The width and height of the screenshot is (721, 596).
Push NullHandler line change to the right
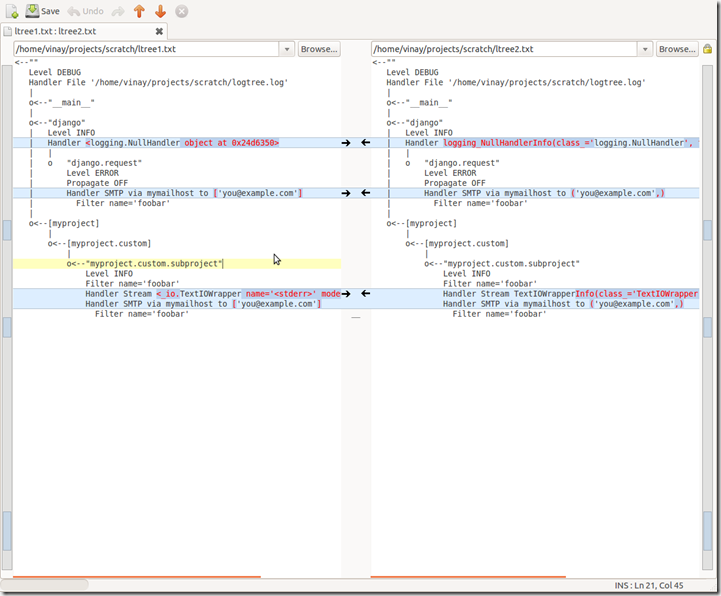click(x=346, y=143)
